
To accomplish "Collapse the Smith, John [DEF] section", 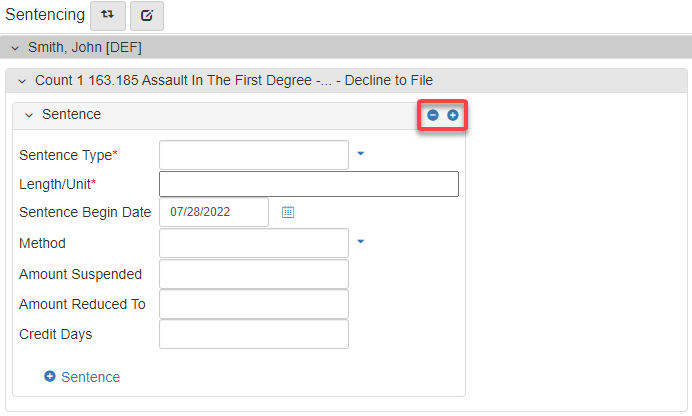I will (x=15, y=47).
